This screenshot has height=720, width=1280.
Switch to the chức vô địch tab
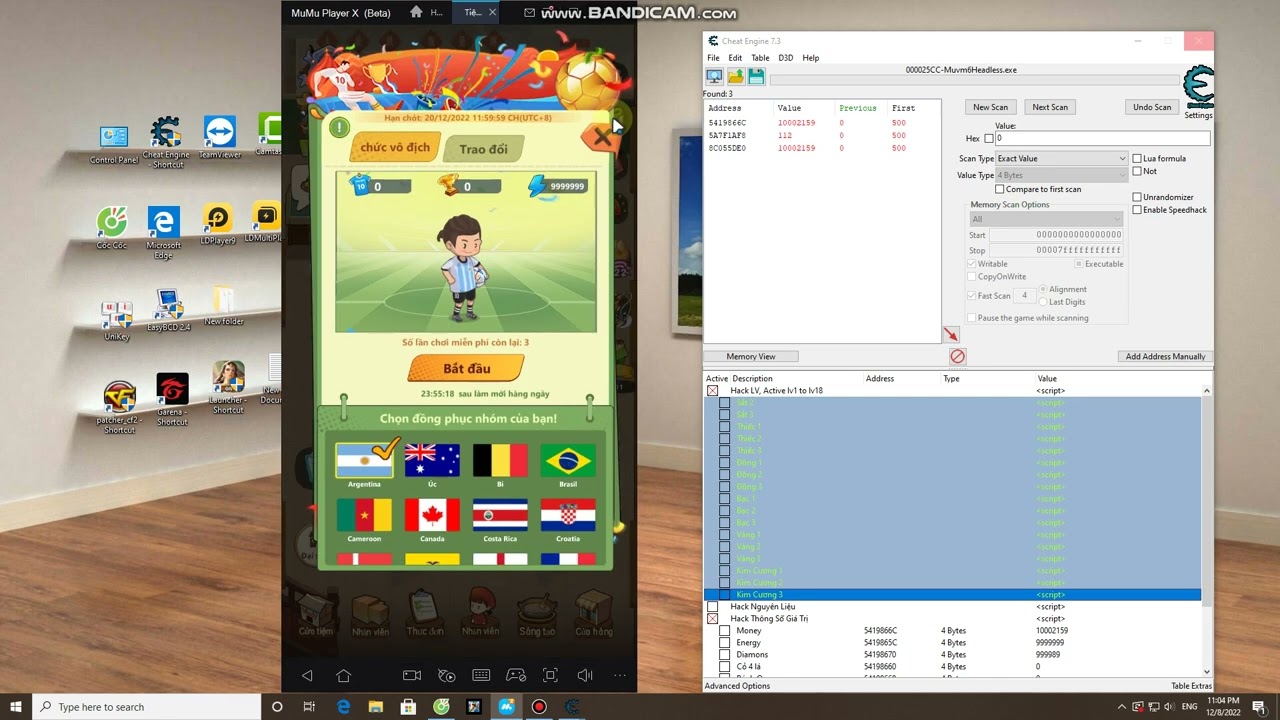tap(395, 147)
